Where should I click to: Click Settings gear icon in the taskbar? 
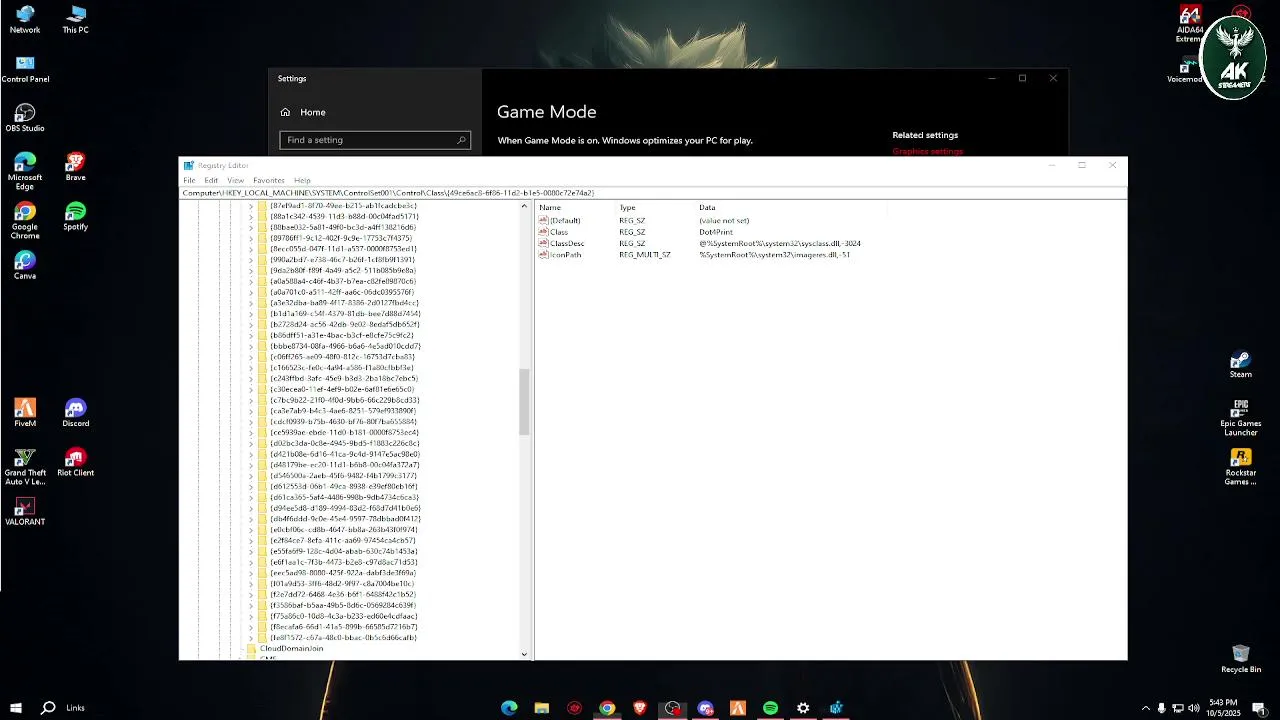coord(803,708)
